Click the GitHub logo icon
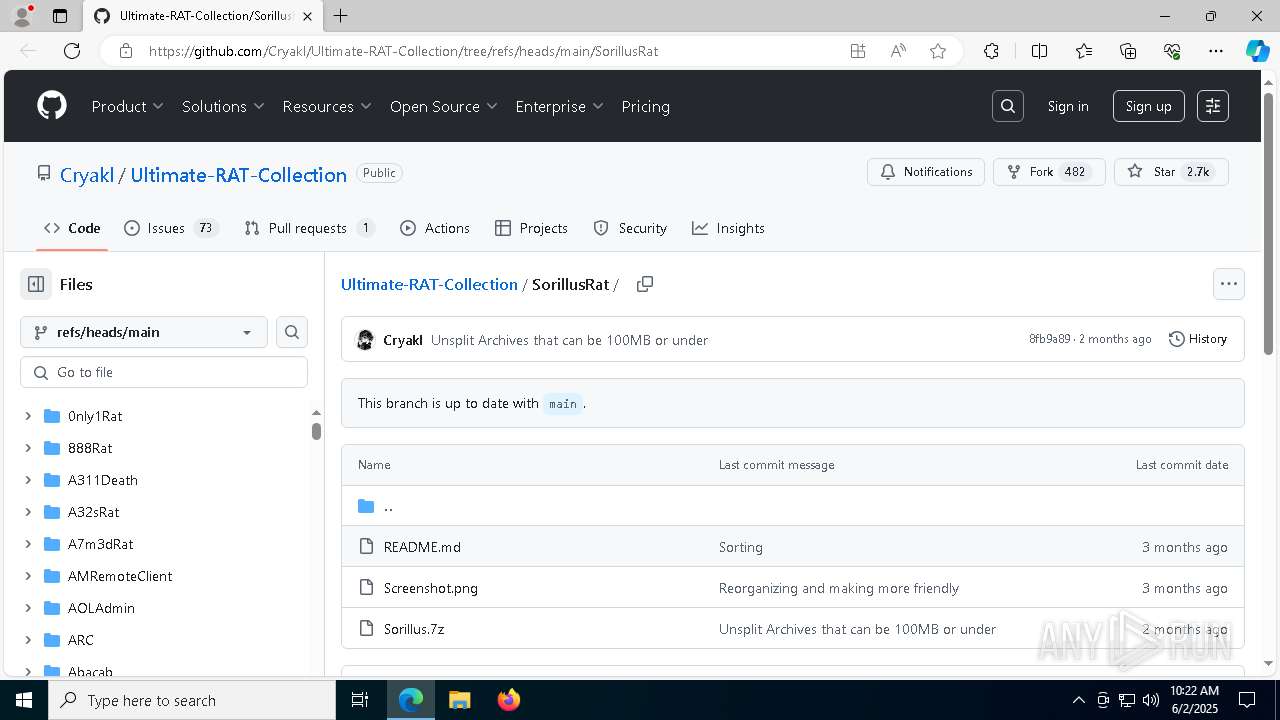This screenshot has height=720, width=1280. pyautogui.click(x=52, y=106)
